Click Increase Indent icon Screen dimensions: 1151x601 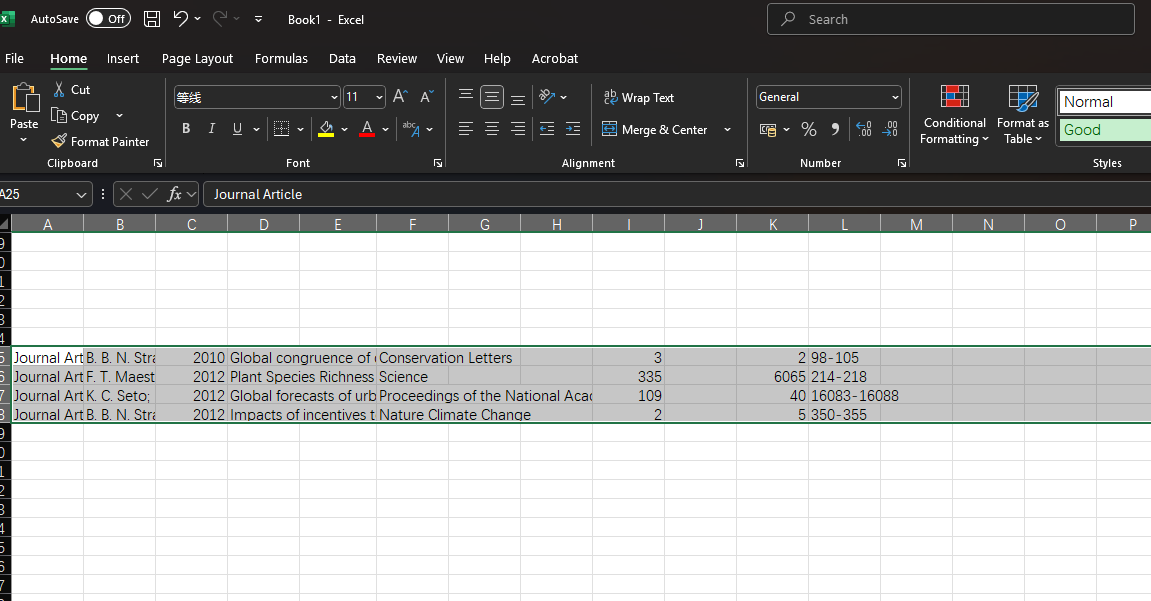pyautogui.click(x=573, y=129)
